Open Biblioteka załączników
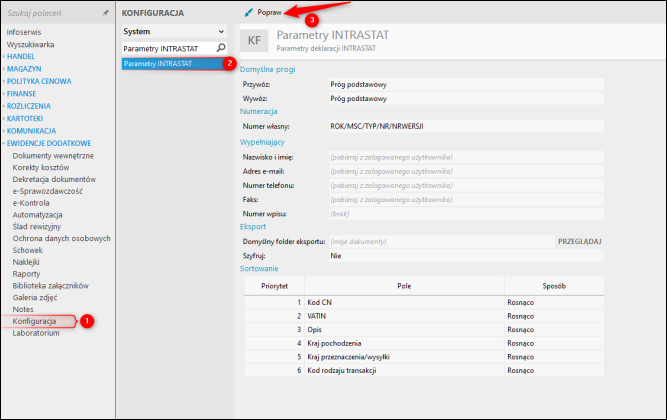Image resolution: width=667 pixels, height=420 pixels. pyautogui.click(x=51, y=286)
